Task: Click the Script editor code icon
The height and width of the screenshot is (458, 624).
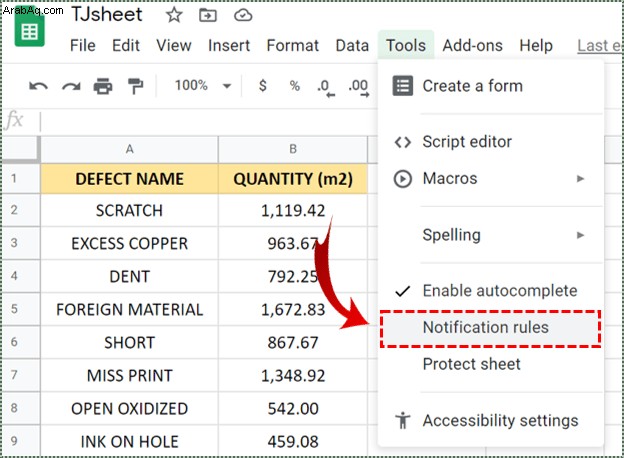Action: pyautogui.click(x=403, y=142)
